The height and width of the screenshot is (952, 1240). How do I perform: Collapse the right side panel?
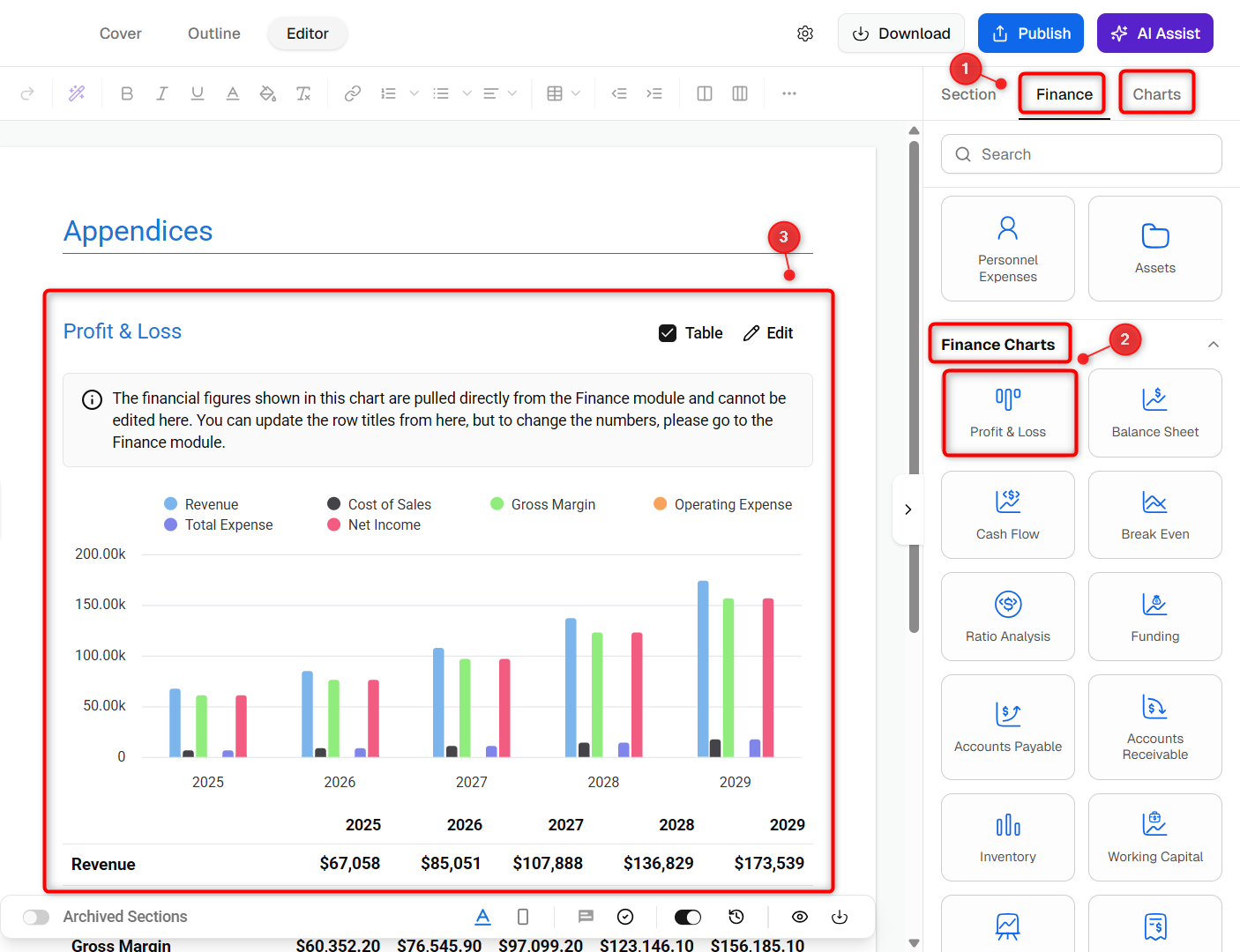[908, 509]
